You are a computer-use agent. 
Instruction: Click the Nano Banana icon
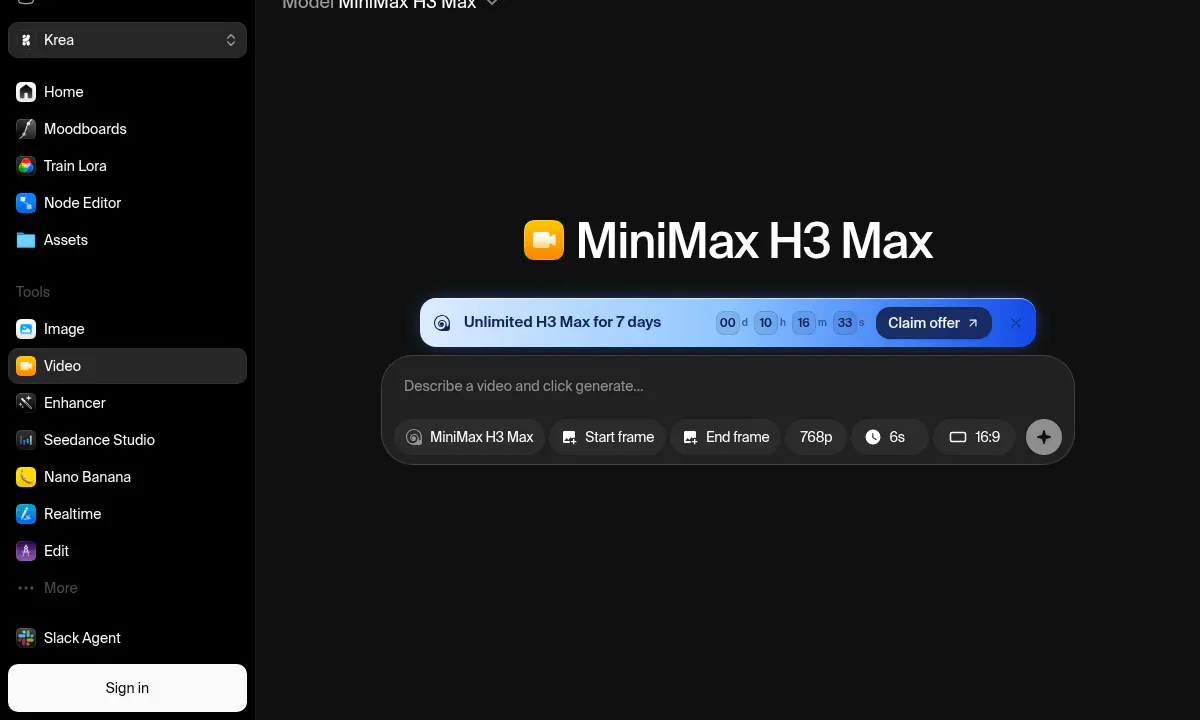[26, 477]
